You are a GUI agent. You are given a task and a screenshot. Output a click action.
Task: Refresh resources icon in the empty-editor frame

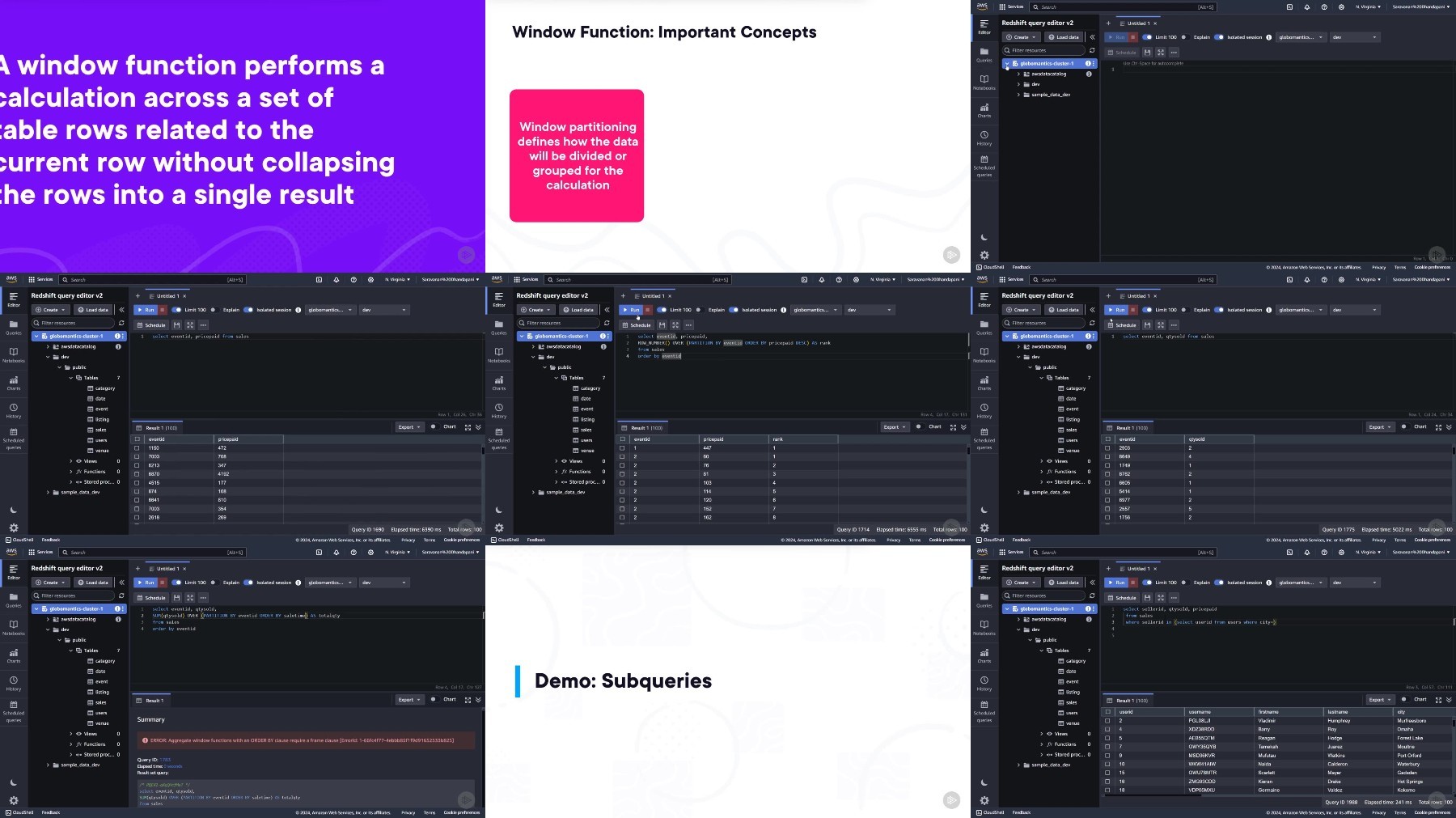click(x=1091, y=50)
